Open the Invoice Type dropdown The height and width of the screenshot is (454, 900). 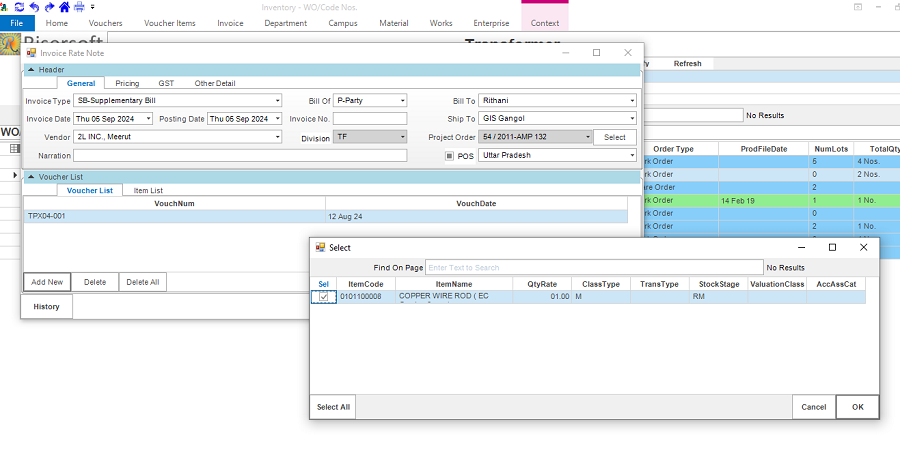[x=276, y=100]
